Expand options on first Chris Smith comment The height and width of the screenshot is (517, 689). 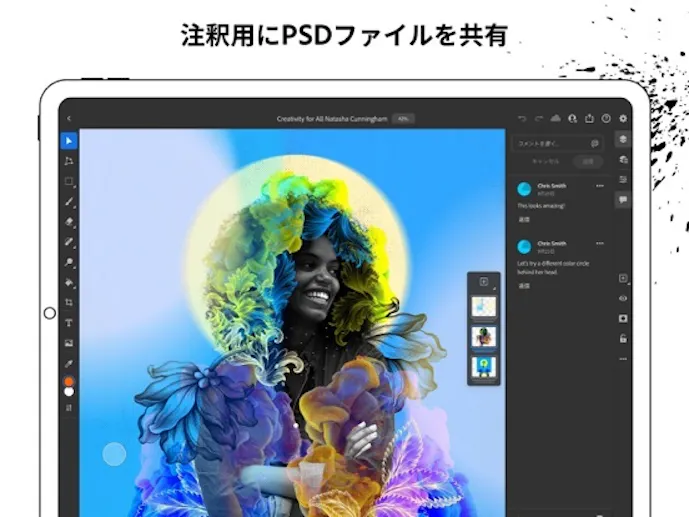600,186
